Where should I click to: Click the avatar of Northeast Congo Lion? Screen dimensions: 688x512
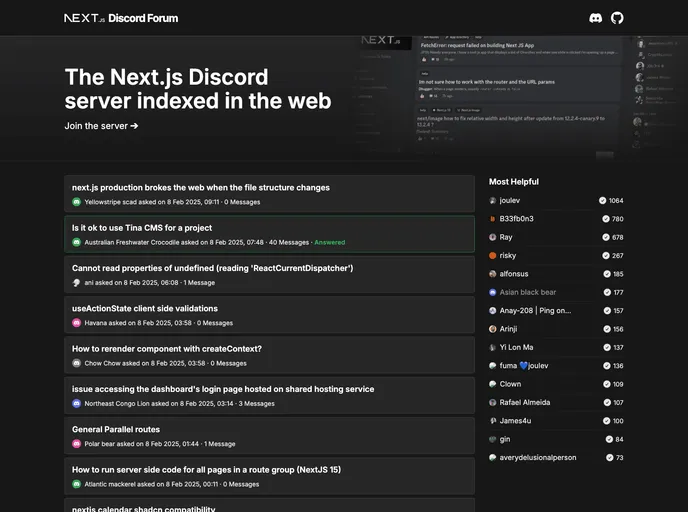pos(76,404)
